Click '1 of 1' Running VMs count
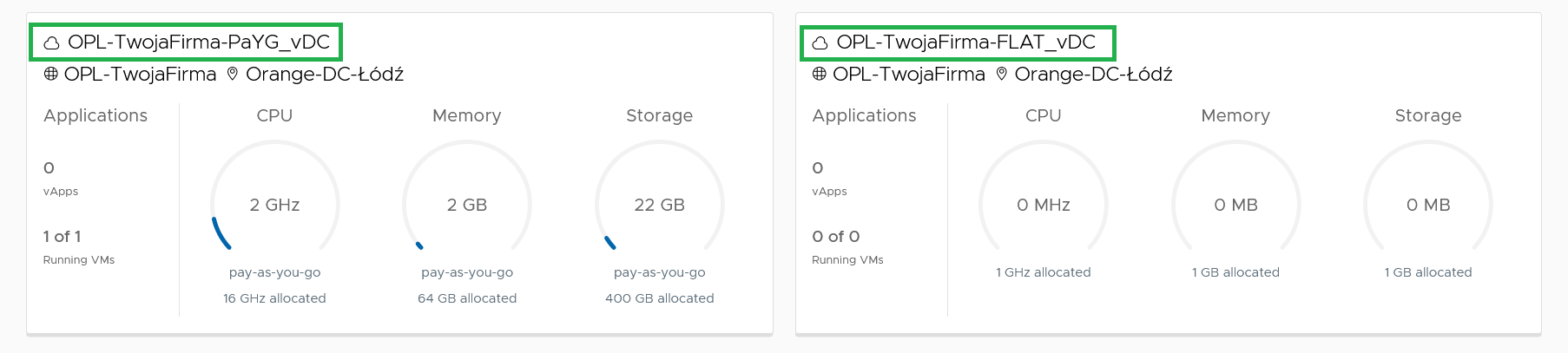The height and width of the screenshot is (353, 1568). tap(63, 237)
